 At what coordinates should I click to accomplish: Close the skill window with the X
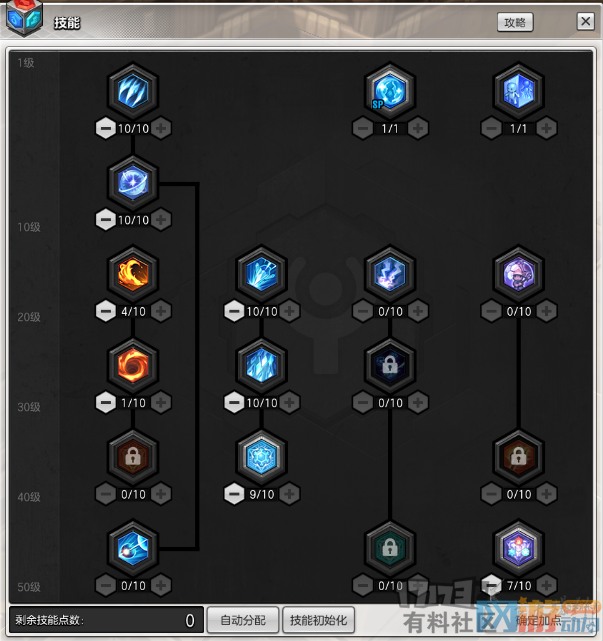pos(585,21)
